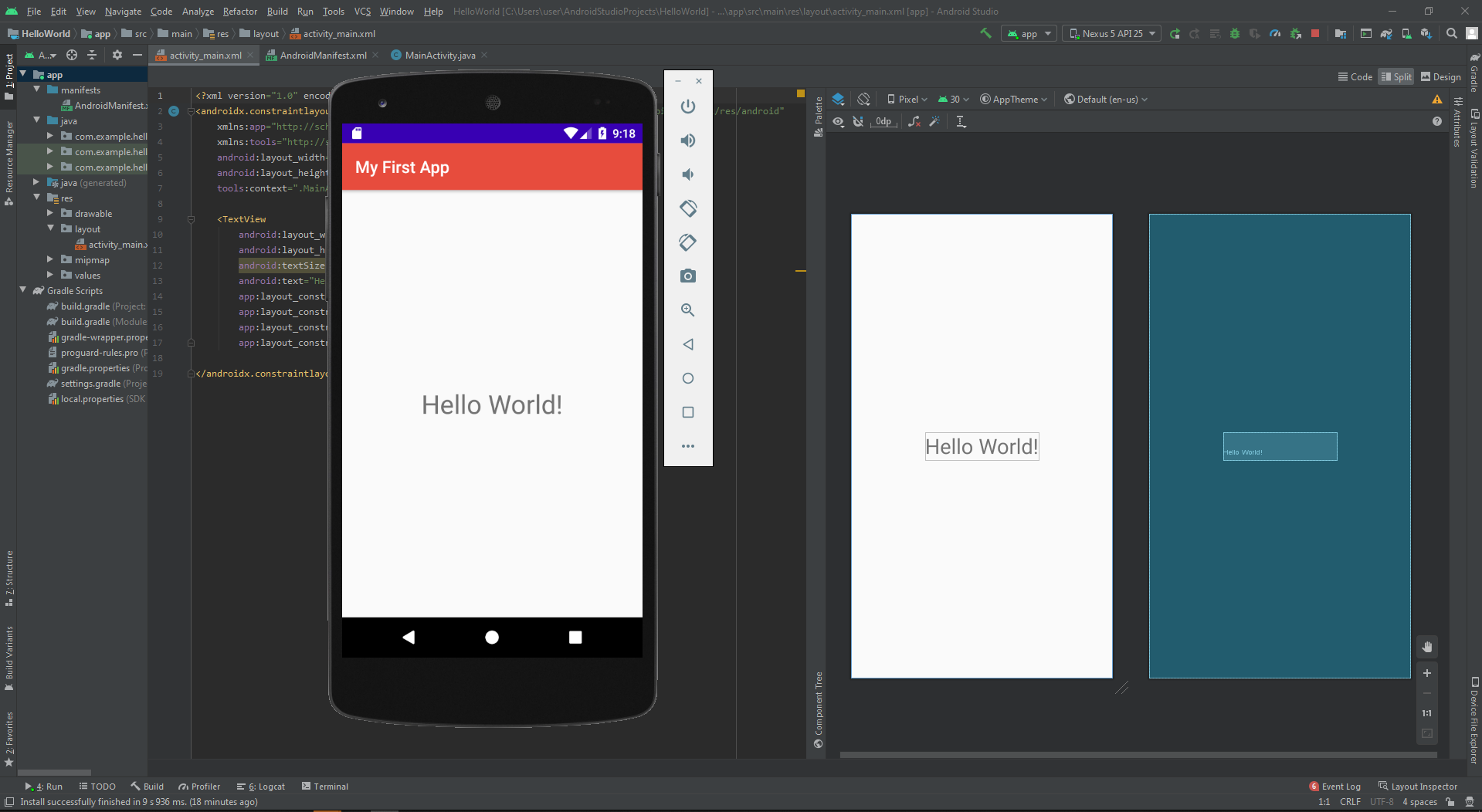Click emulator toolbar overview square icon
Screen dimensions: 1482x812
point(687,412)
